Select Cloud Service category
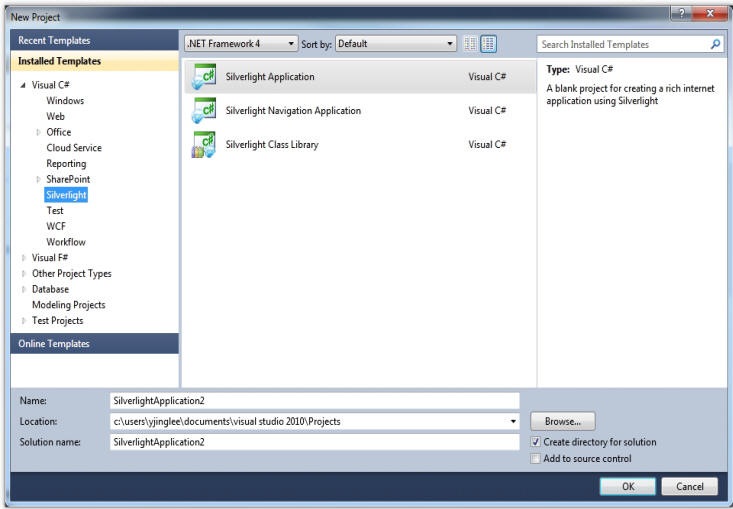 [x=74, y=148]
